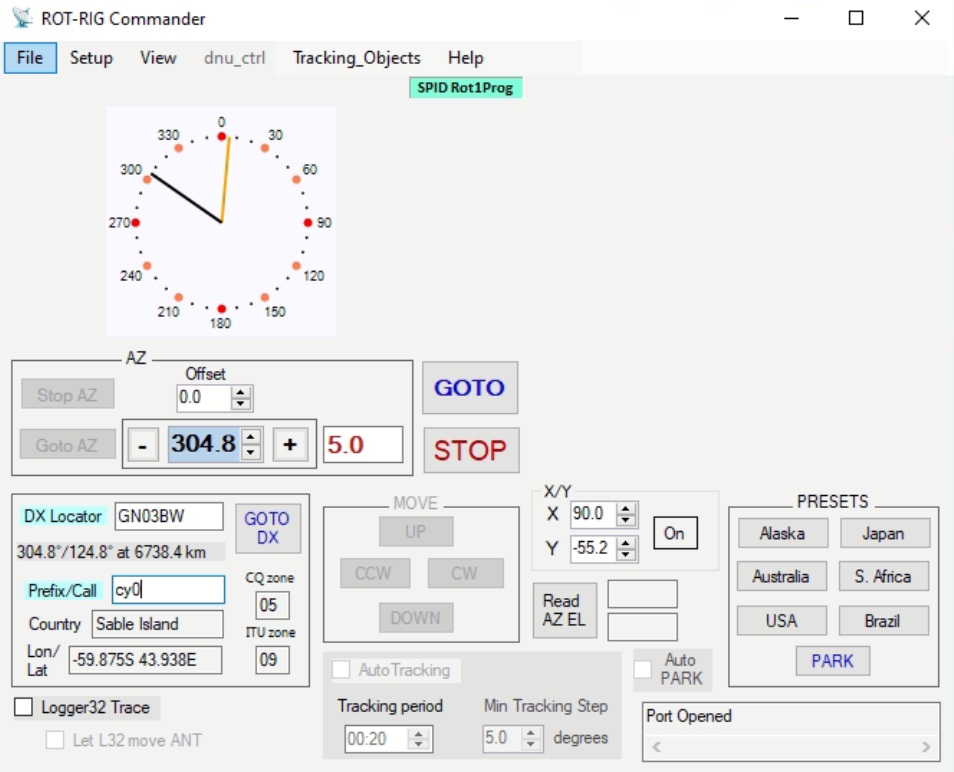This screenshot has width=954, height=772.
Task: Select the Brazil preset
Action: pyautogui.click(x=883, y=621)
